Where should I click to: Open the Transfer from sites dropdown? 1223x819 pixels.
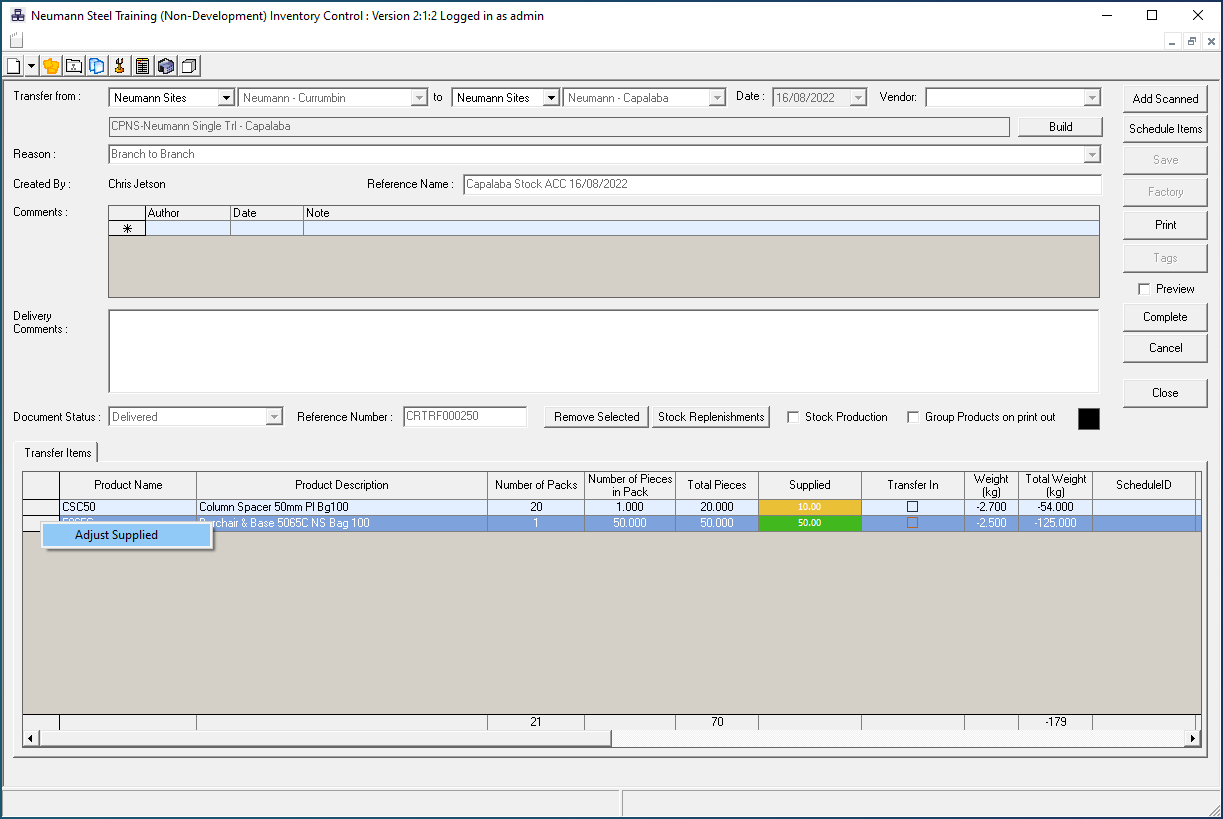pyautogui.click(x=225, y=97)
